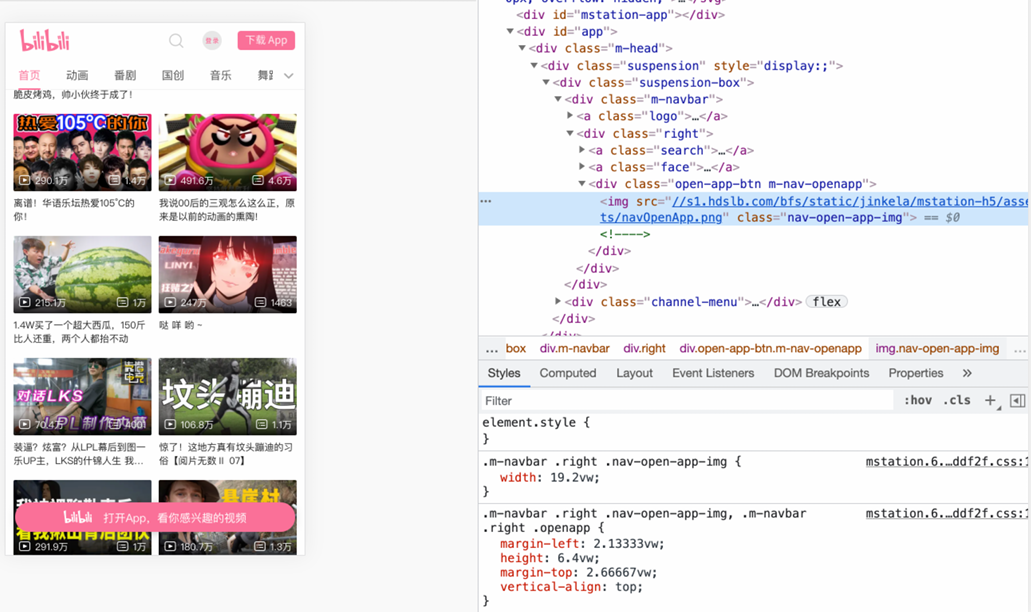This screenshot has height=612, width=1031.
Task: Select the div id="mstation-app" element line
Action: click(621, 14)
